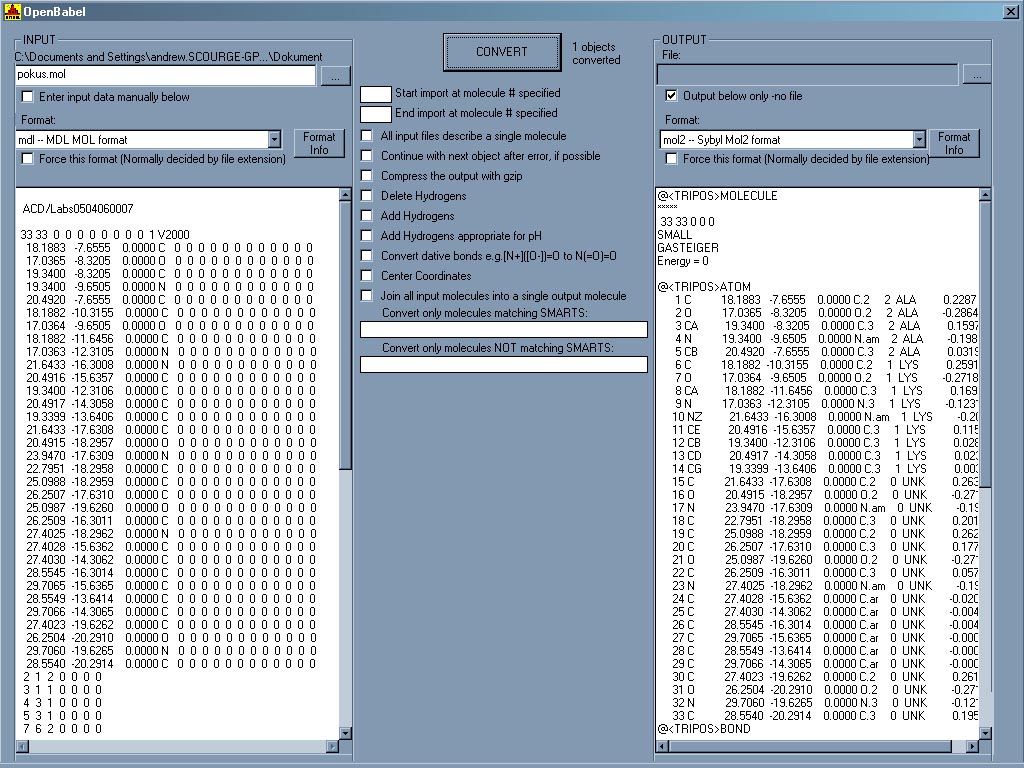This screenshot has height=768, width=1024.
Task: Click the input directory path text
Action: (168, 57)
